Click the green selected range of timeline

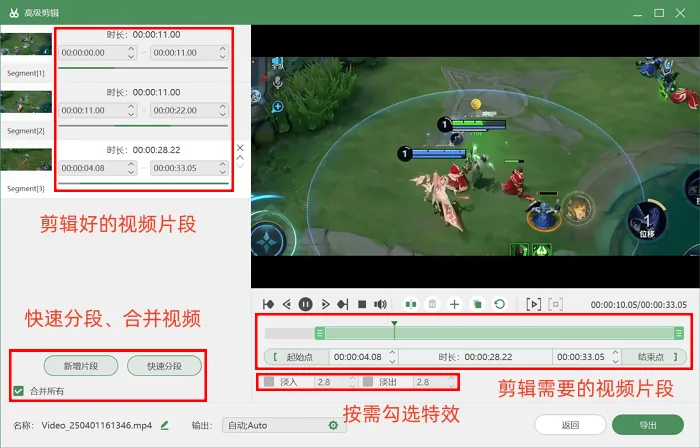click(x=499, y=333)
